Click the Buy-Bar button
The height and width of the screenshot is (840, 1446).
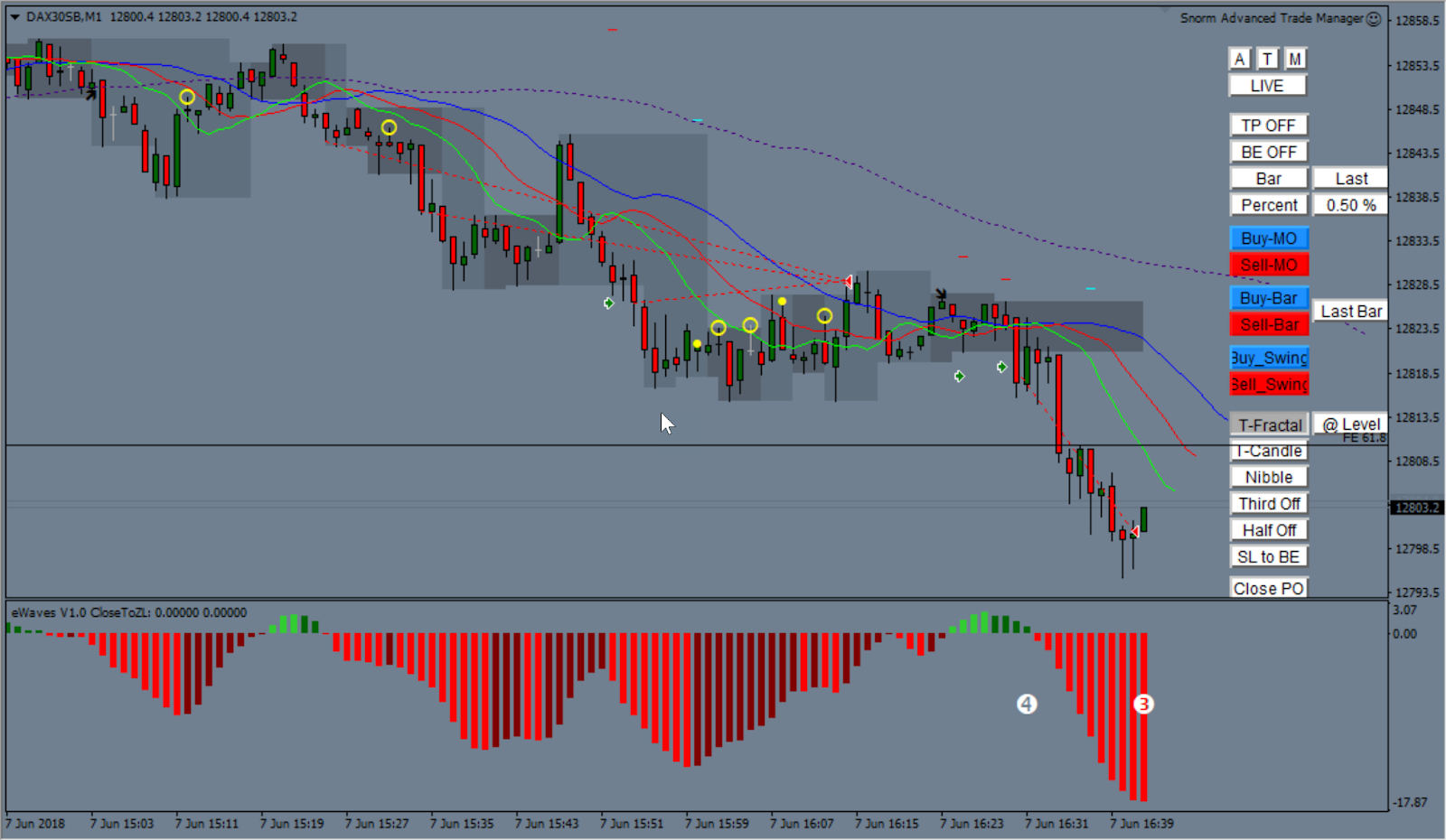1269,298
